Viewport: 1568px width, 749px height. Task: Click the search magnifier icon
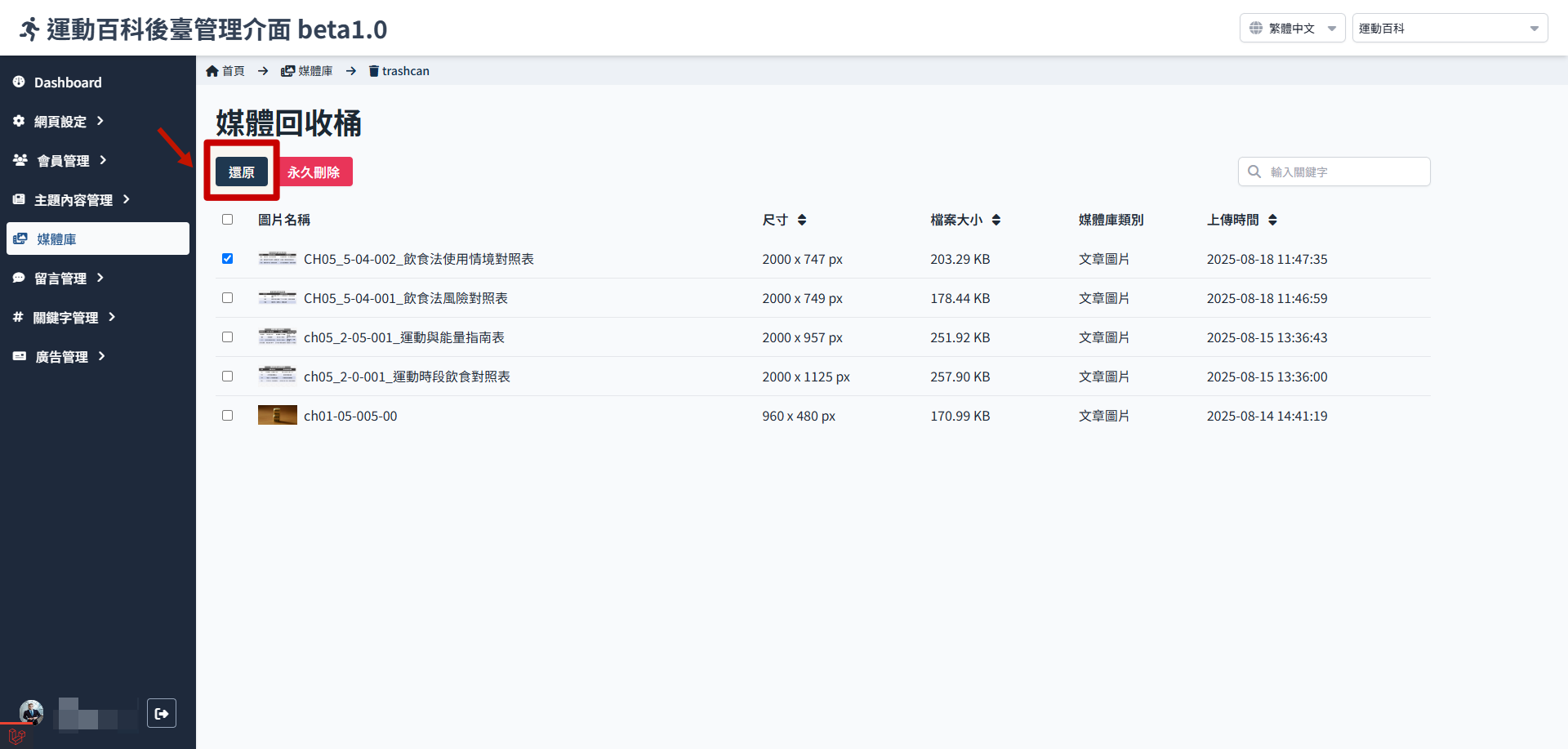pyautogui.click(x=1254, y=172)
